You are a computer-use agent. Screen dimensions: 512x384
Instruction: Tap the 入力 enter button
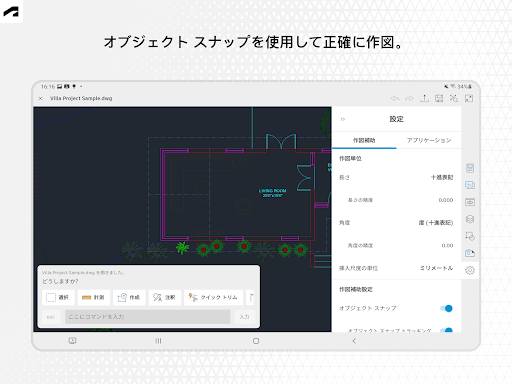click(244, 317)
